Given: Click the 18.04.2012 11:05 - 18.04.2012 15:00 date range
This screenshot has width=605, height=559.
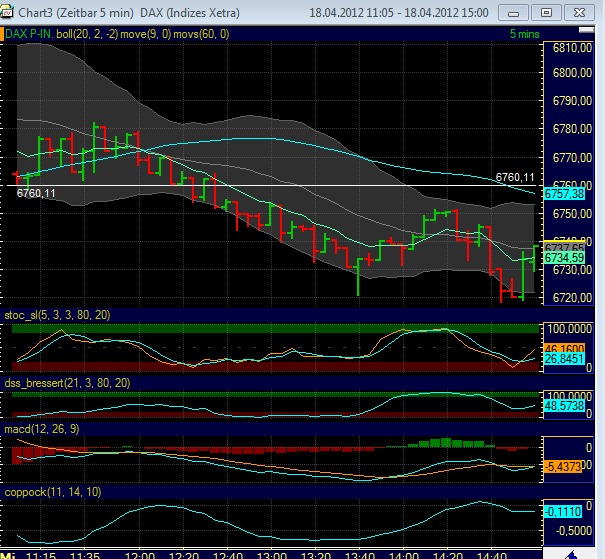Looking at the screenshot, I should coord(399,13).
